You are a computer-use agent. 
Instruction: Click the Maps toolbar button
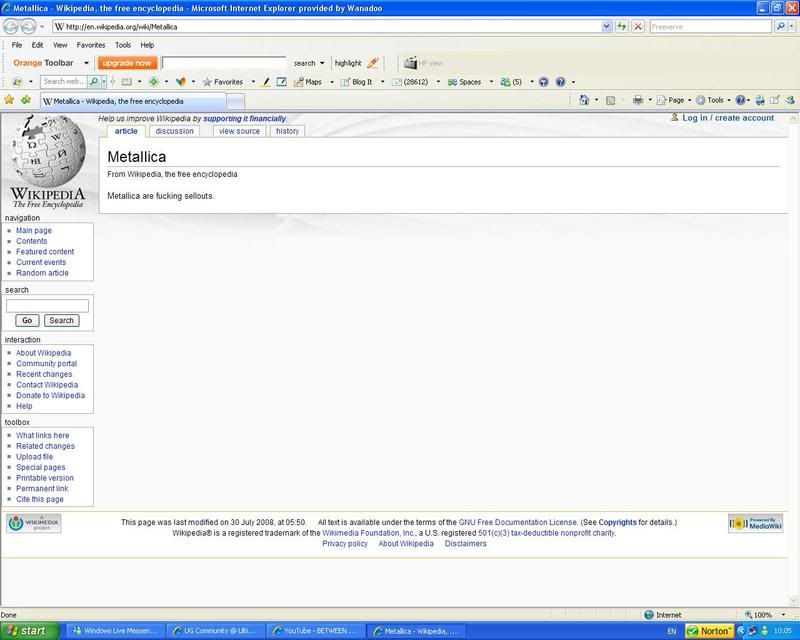click(308, 82)
